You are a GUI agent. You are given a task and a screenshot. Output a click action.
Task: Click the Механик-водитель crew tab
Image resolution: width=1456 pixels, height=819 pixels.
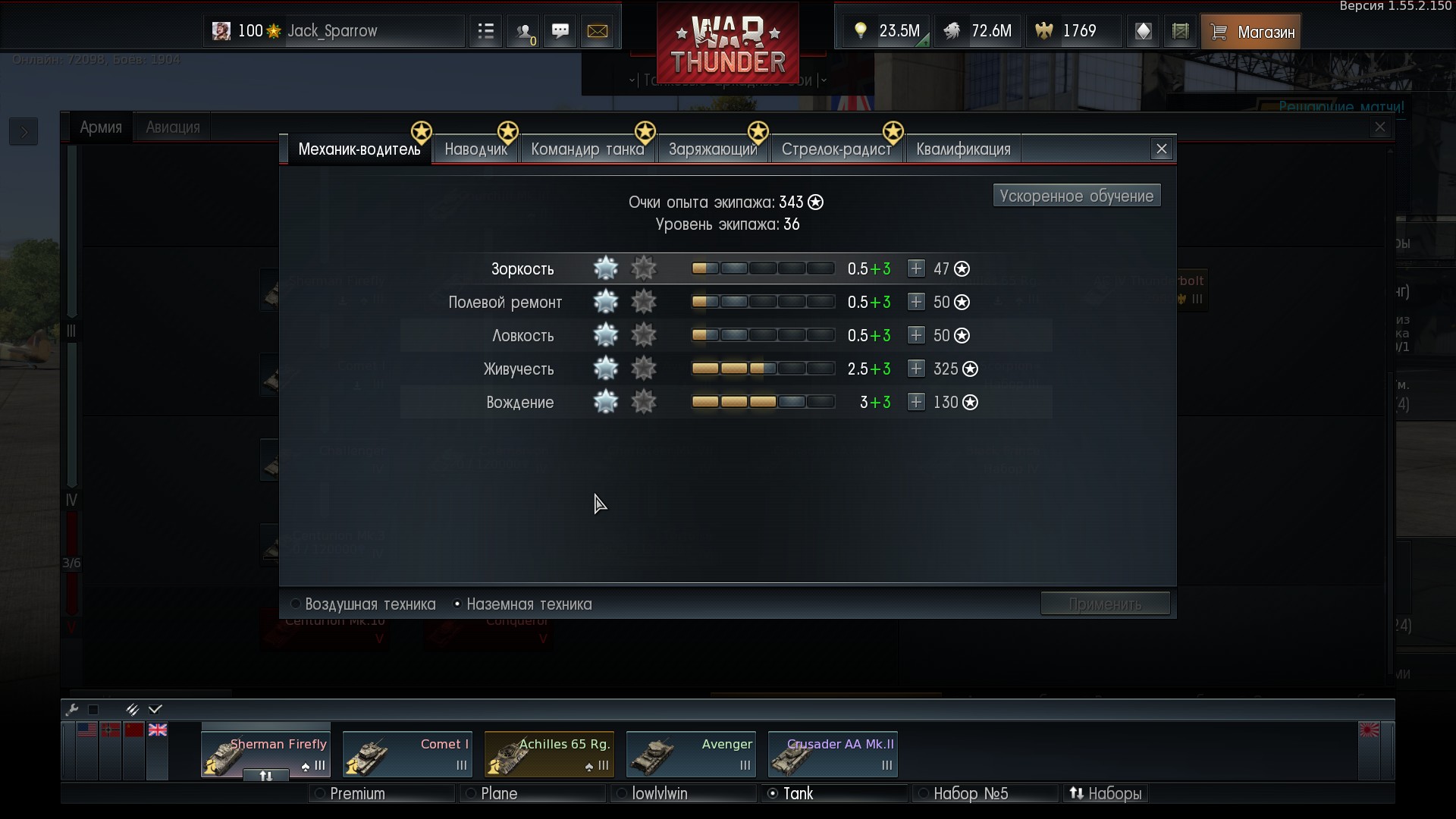tap(358, 149)
